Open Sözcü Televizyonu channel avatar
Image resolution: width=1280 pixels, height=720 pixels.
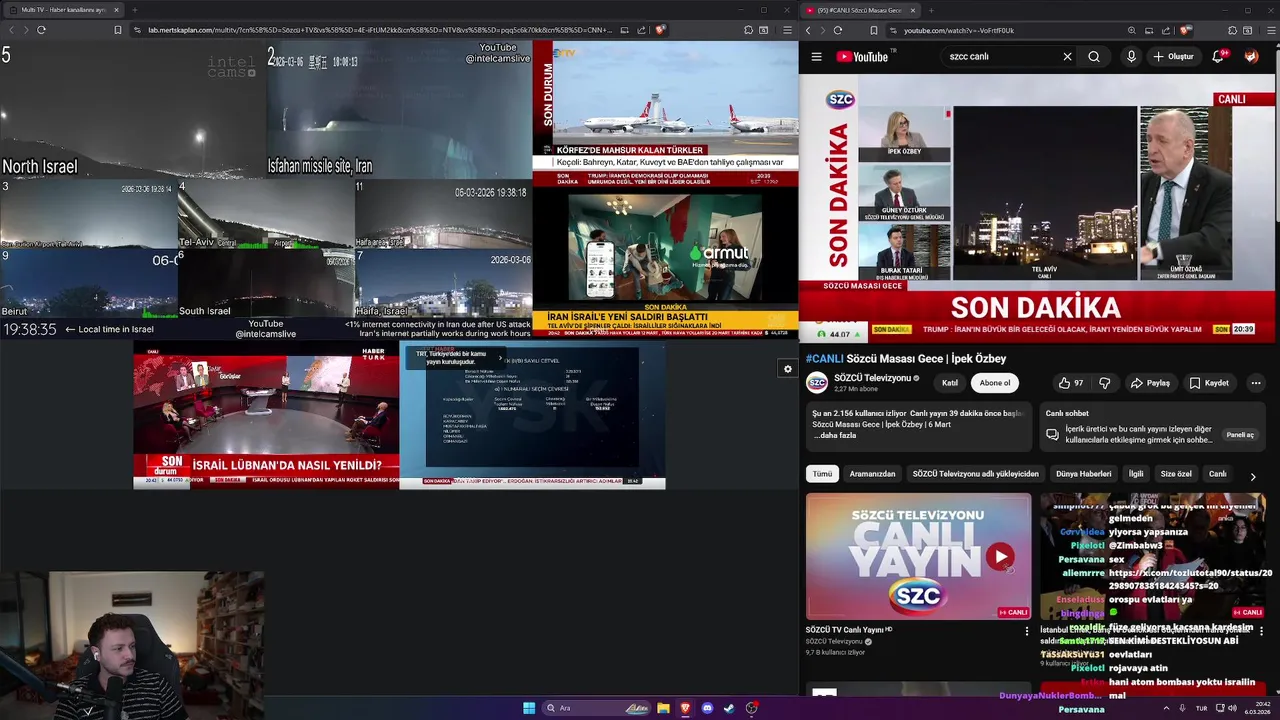pos(817,383)
